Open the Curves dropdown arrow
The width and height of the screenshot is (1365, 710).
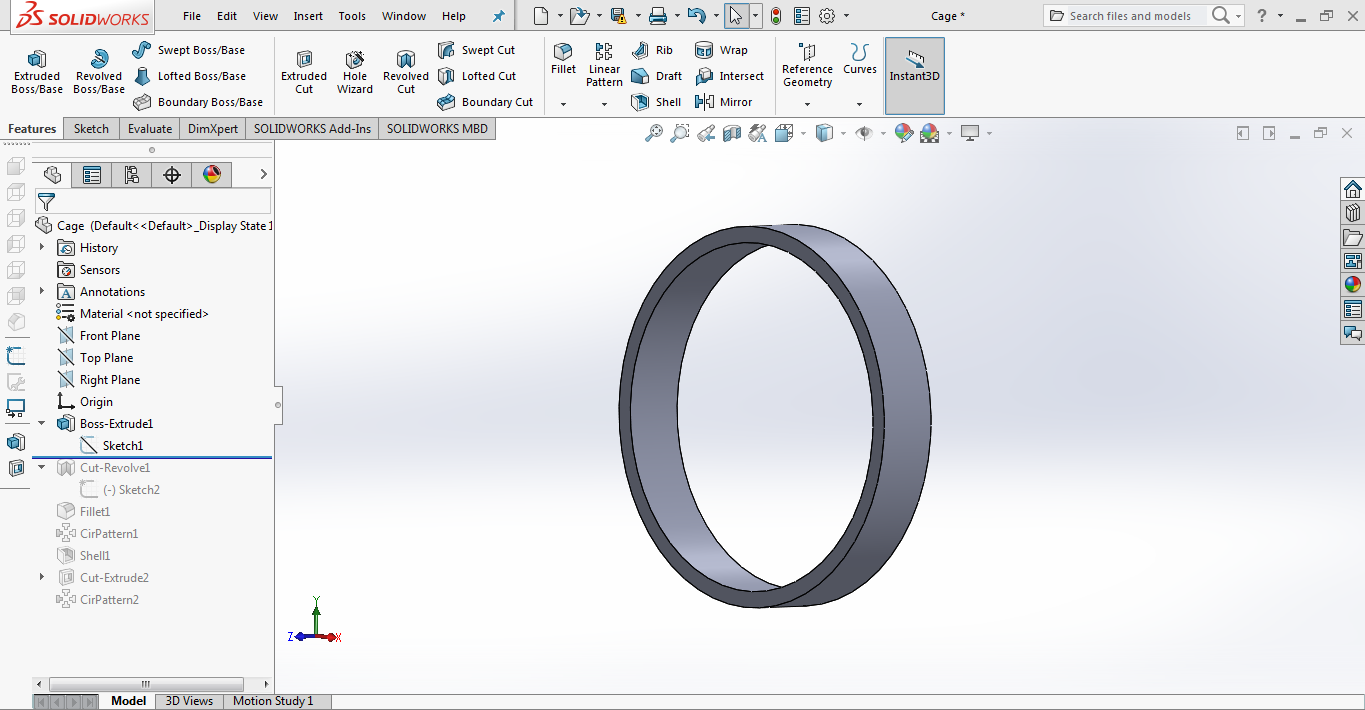click(x=859, y=104)
